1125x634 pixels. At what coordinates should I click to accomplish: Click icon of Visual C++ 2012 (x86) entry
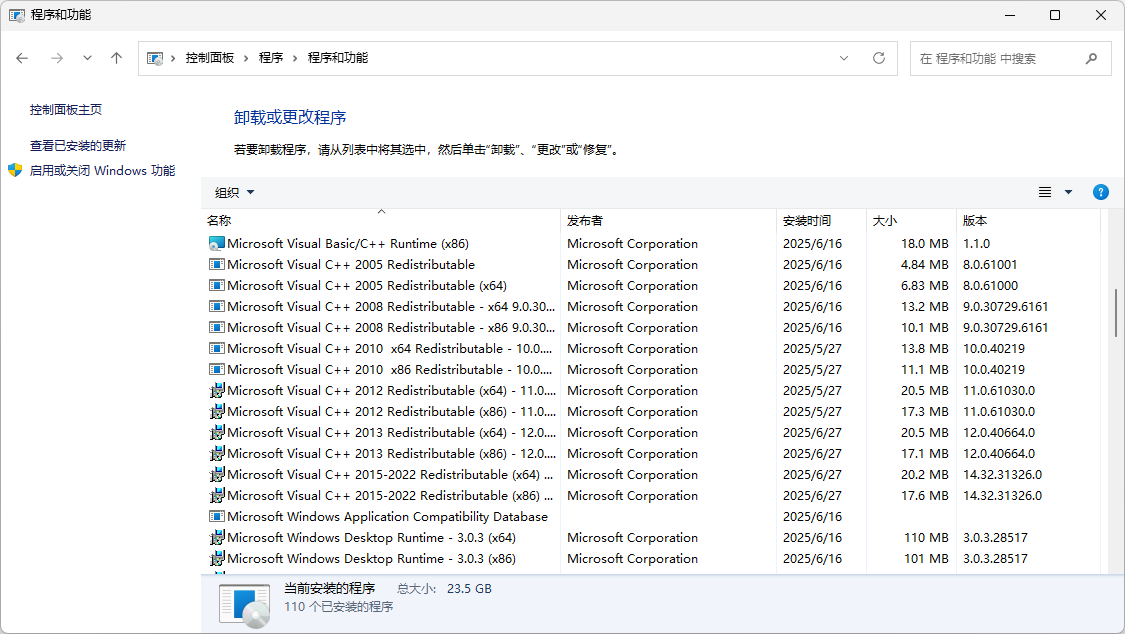pyautogui.click(x=217, y=412)
